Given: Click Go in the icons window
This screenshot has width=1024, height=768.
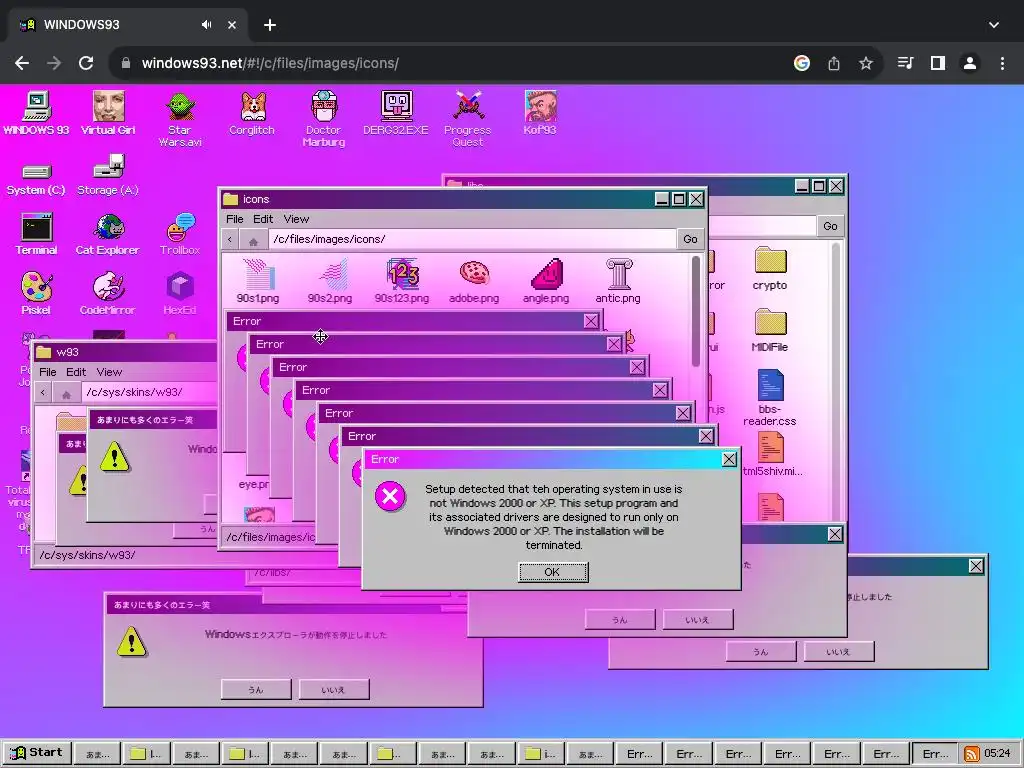Looking at the screenshot, I should (690, 239).
